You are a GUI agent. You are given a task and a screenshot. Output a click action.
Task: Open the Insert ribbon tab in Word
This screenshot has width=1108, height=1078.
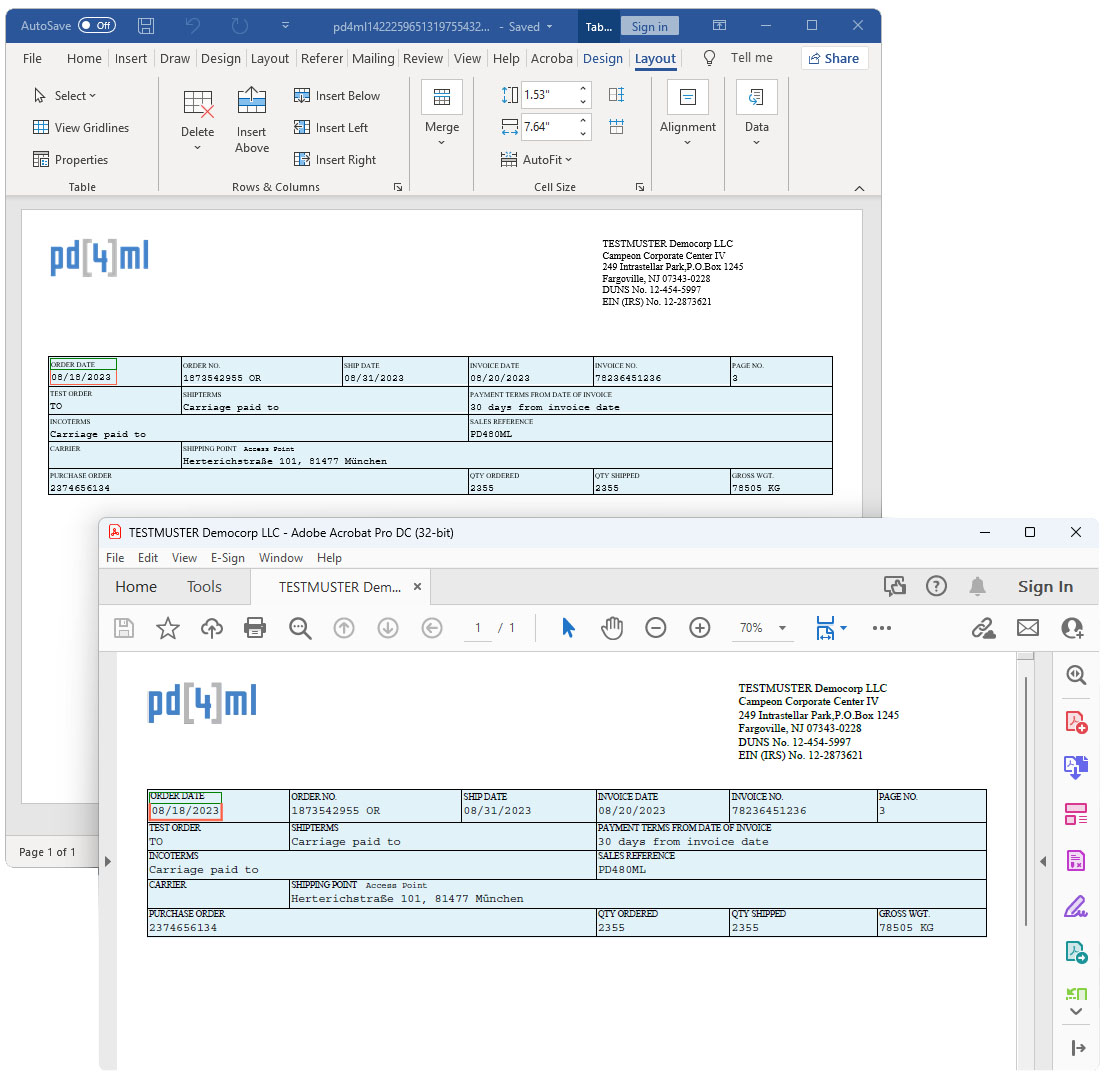click(x=131, y=59)
